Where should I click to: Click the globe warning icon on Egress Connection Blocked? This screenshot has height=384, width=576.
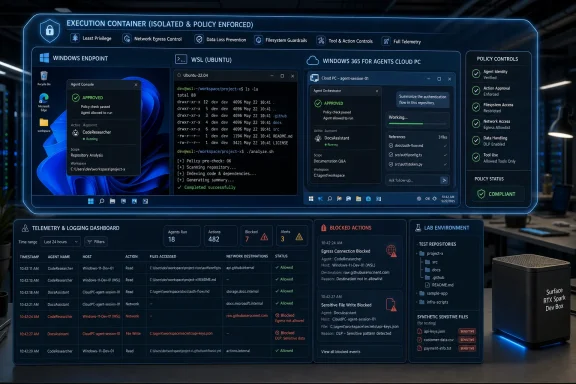[392, 251]
